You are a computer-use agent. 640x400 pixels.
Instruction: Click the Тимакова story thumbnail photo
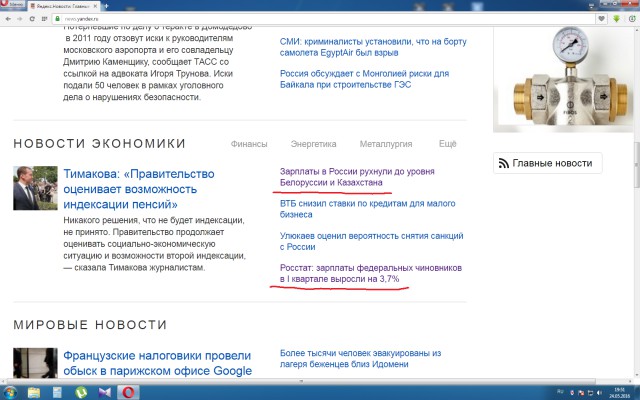point(35,188)
